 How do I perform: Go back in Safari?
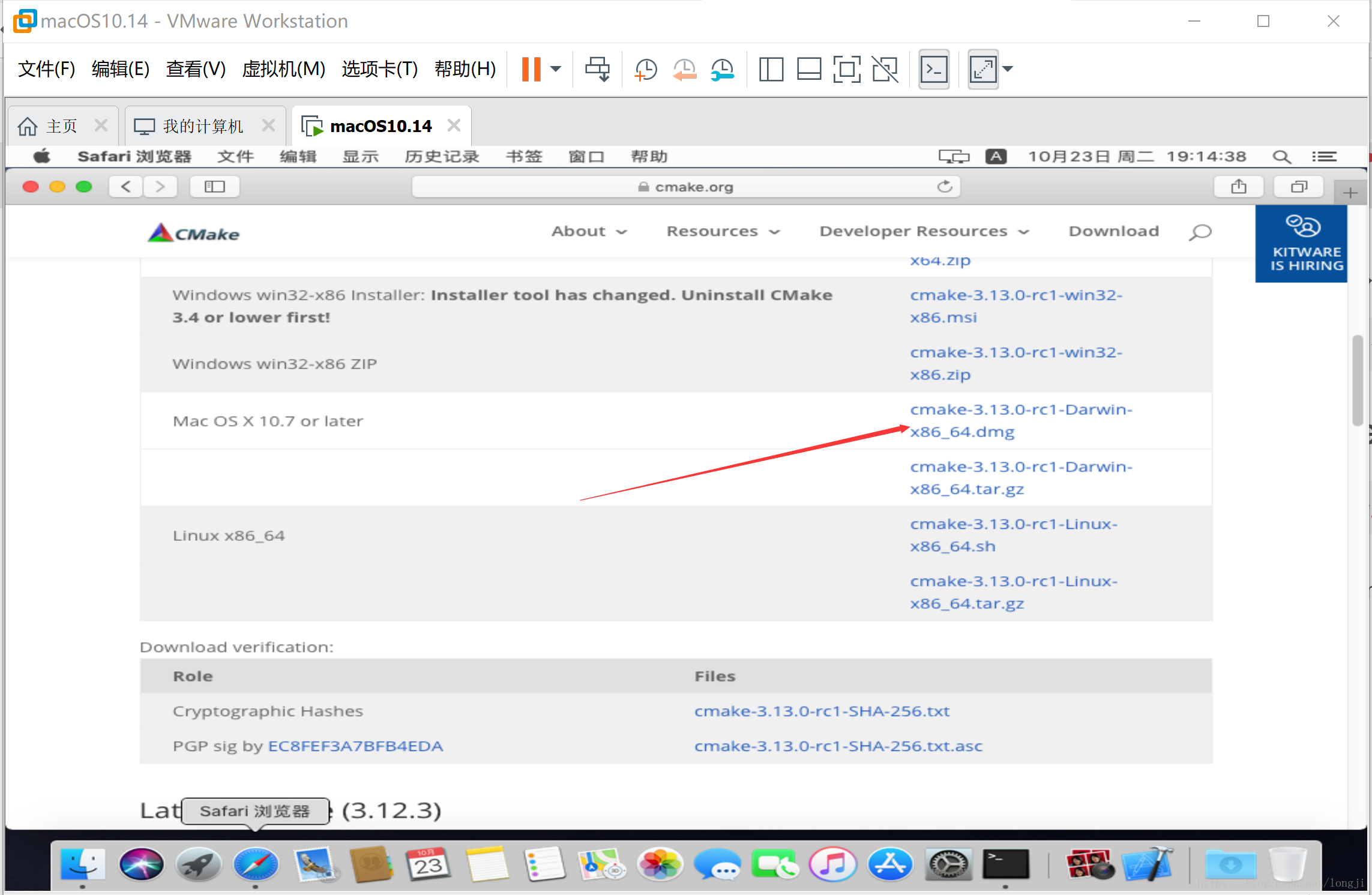tap(126, 187)
